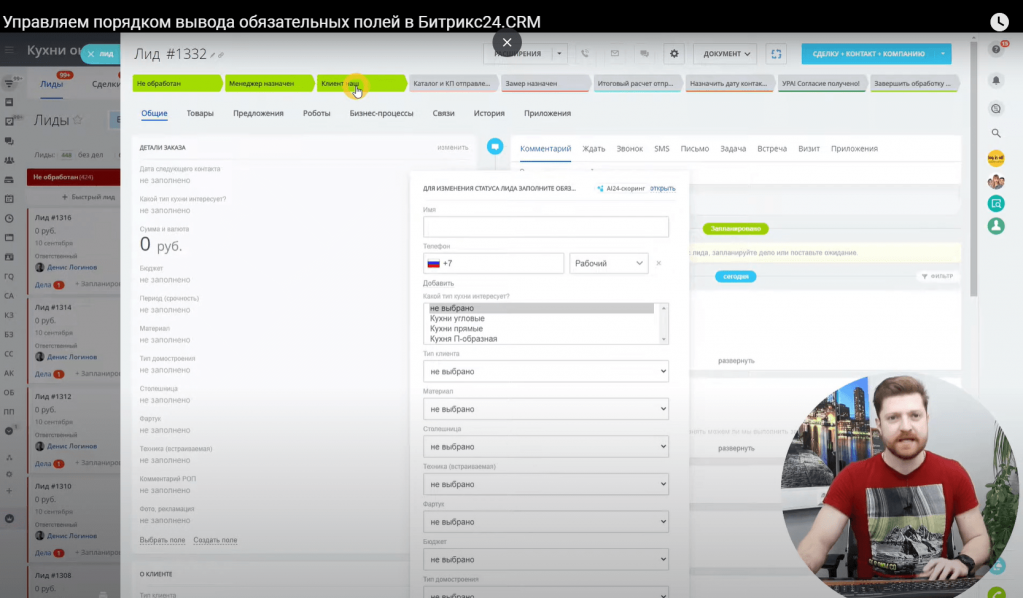1023x598 pixels.
Task: Click the blue comment bubble timeline icon
Action: (495, 147)
